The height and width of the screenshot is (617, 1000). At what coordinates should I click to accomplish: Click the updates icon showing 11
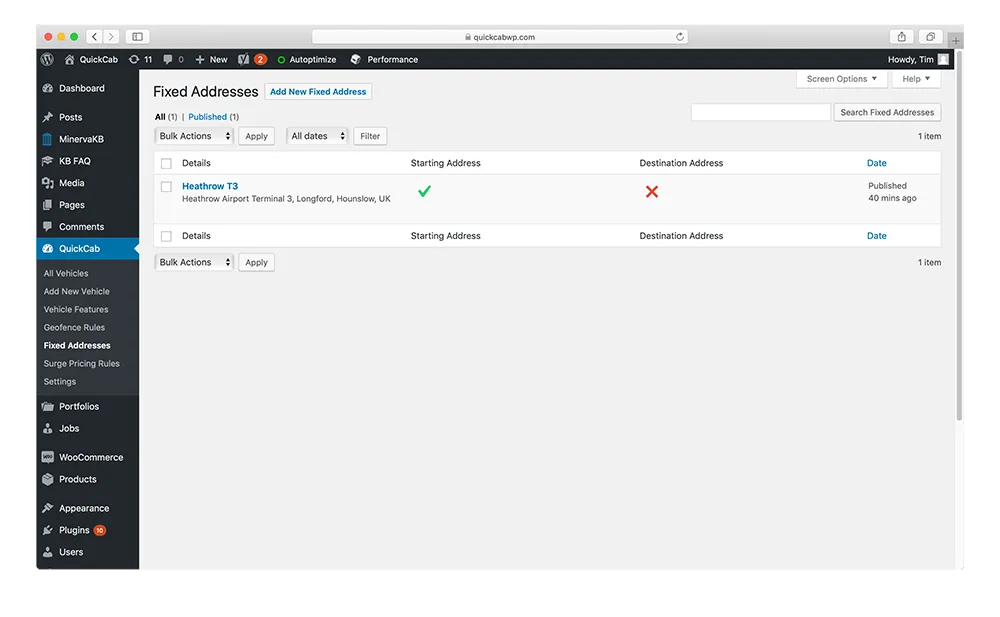pyautogui.click(x=133, y=59)
